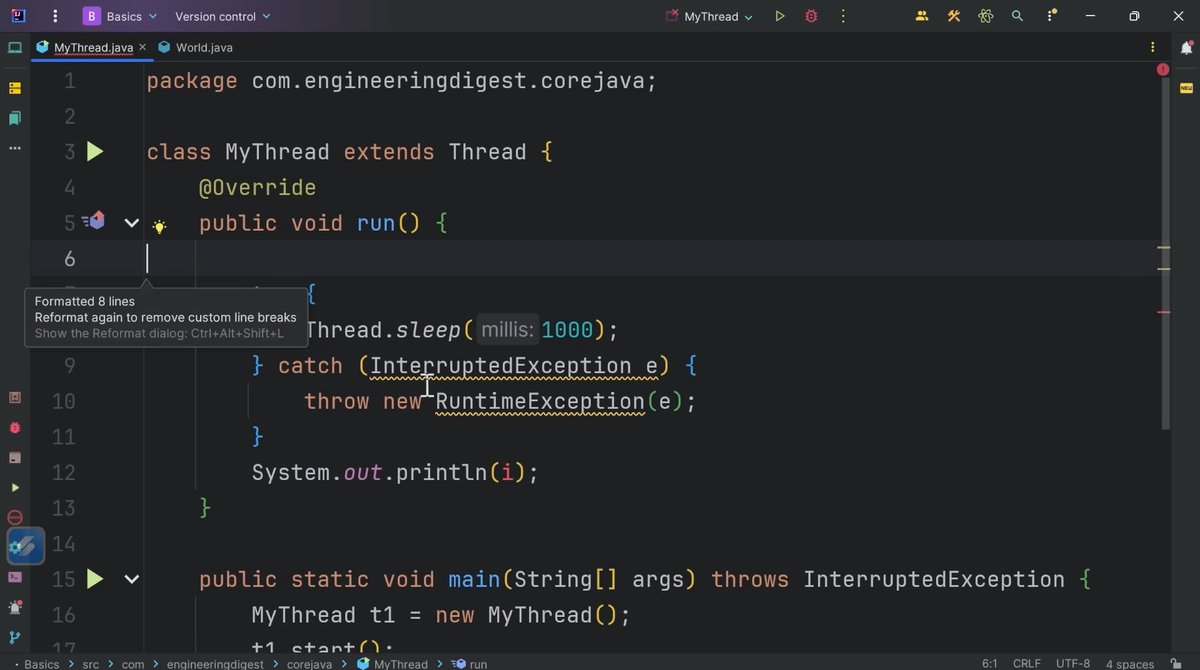Image resolution: width=1200 pixels, height=670 pixels.
Task: Open the Git branch tool window icon
Action: point(15,637)
